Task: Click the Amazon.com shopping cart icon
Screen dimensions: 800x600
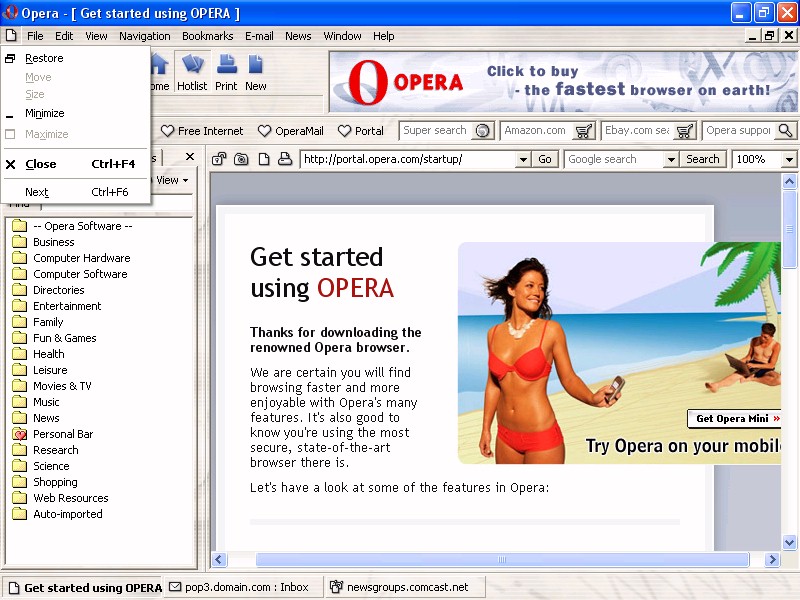Action: point(583,131)
